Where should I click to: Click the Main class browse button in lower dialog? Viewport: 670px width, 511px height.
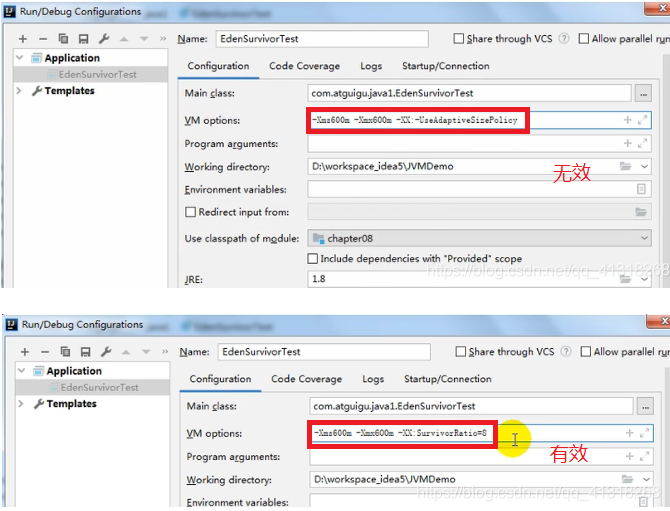(x=645, y=406)
